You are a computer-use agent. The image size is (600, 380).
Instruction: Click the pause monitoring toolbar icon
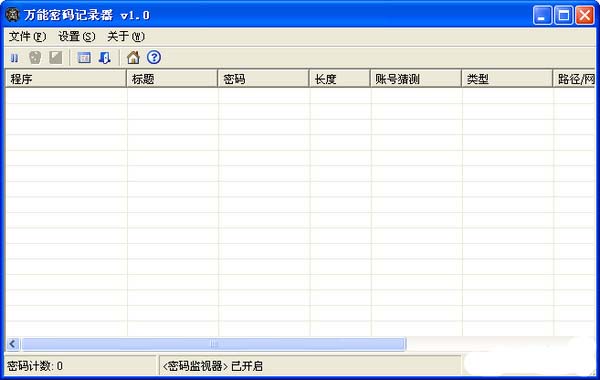(14, 58)
